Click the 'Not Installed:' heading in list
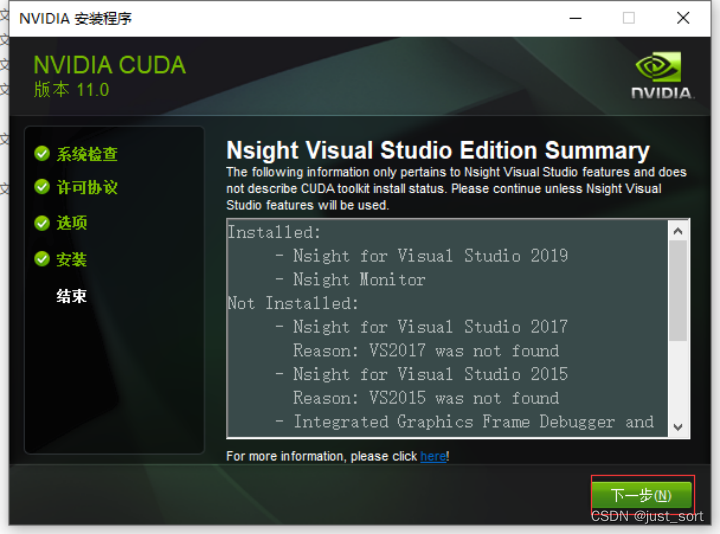 (x=293, y=303)
